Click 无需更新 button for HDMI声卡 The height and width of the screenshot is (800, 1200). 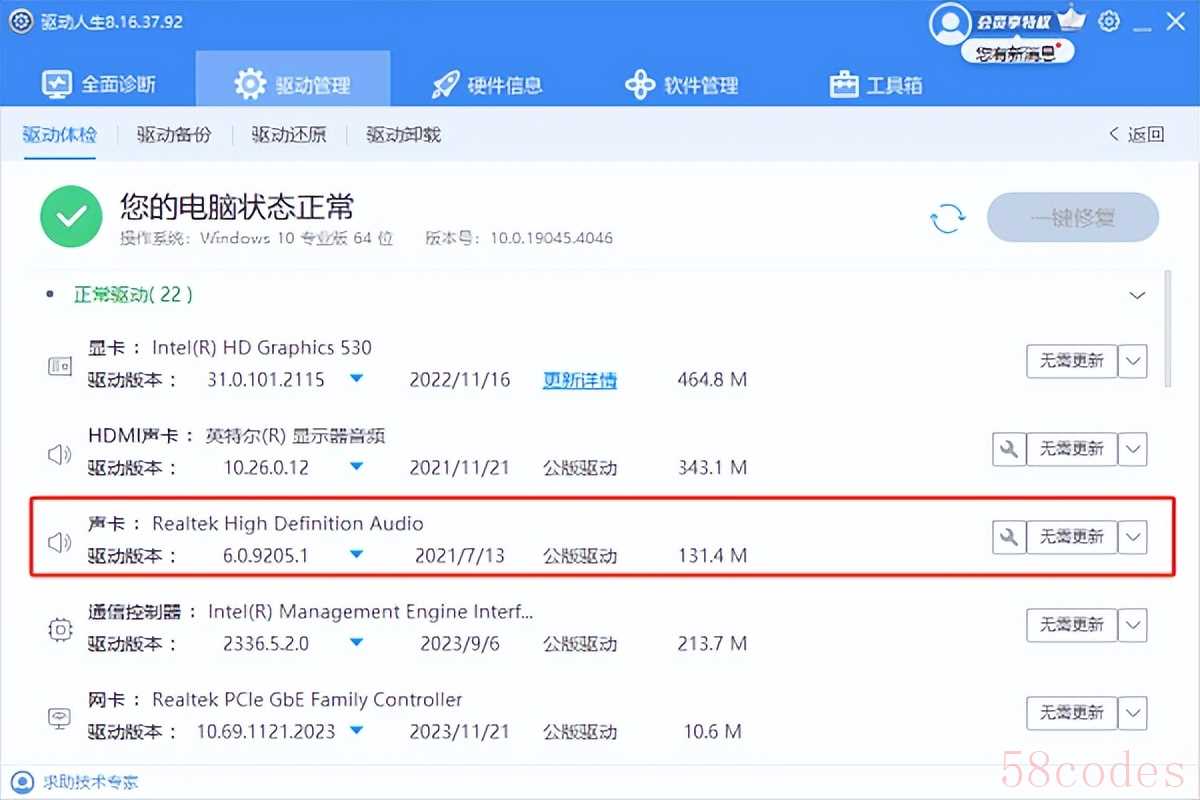coord(1072,449)
